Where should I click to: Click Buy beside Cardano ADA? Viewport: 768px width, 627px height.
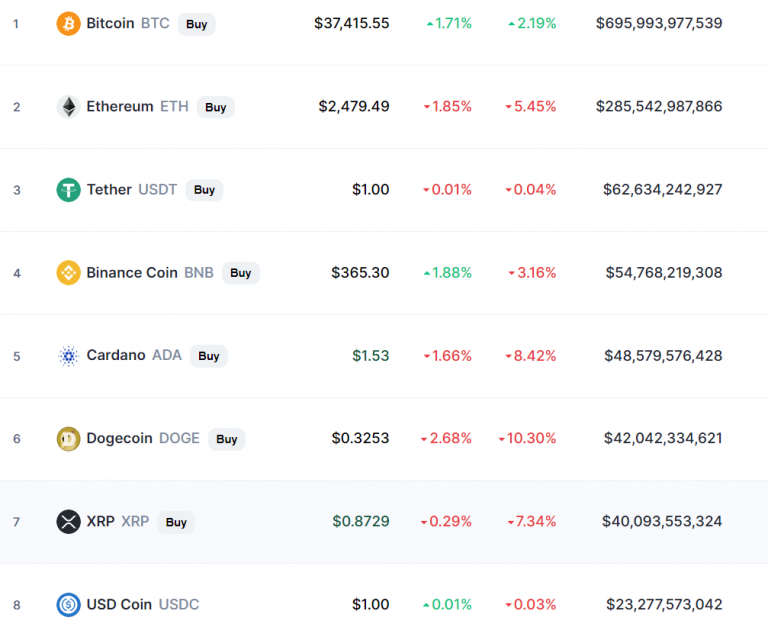pyautogui.click(x=209, y=356)
